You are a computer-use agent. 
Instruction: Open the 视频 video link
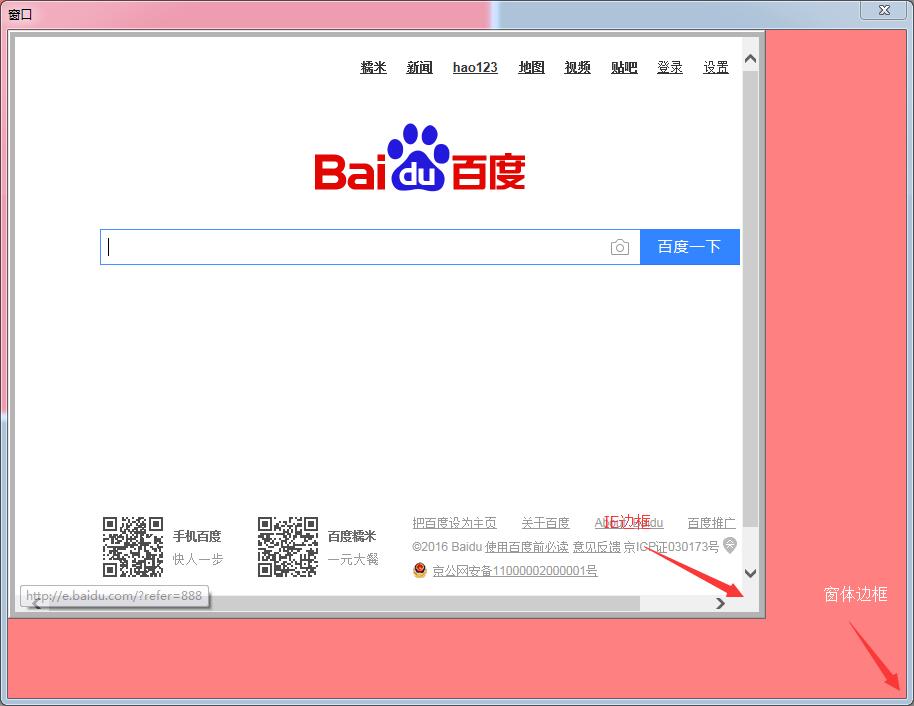click(x=578, y=68)
